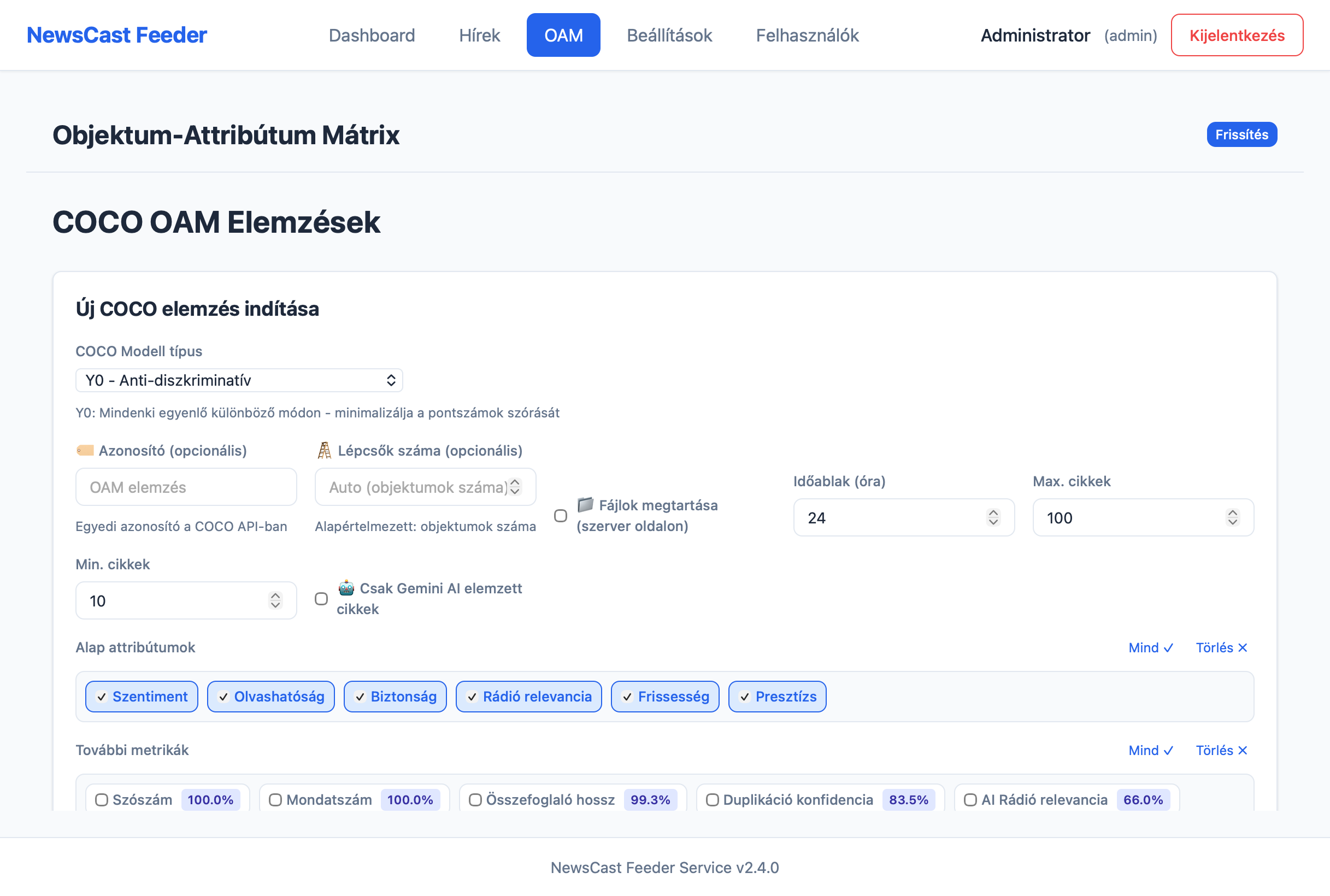Click the stepper arrows in Időablak field
The width and height of the screenshot is (1330, 896).
pos(993,517)
